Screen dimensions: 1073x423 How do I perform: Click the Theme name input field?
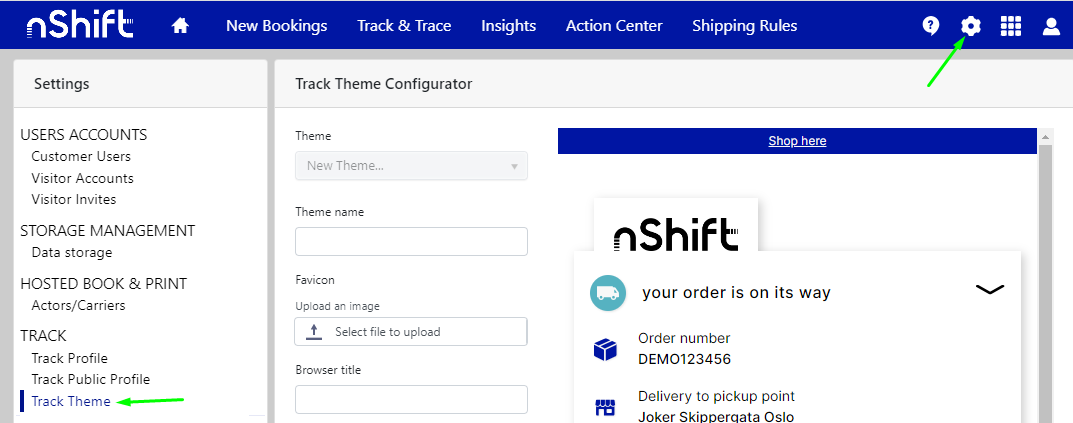411,241
